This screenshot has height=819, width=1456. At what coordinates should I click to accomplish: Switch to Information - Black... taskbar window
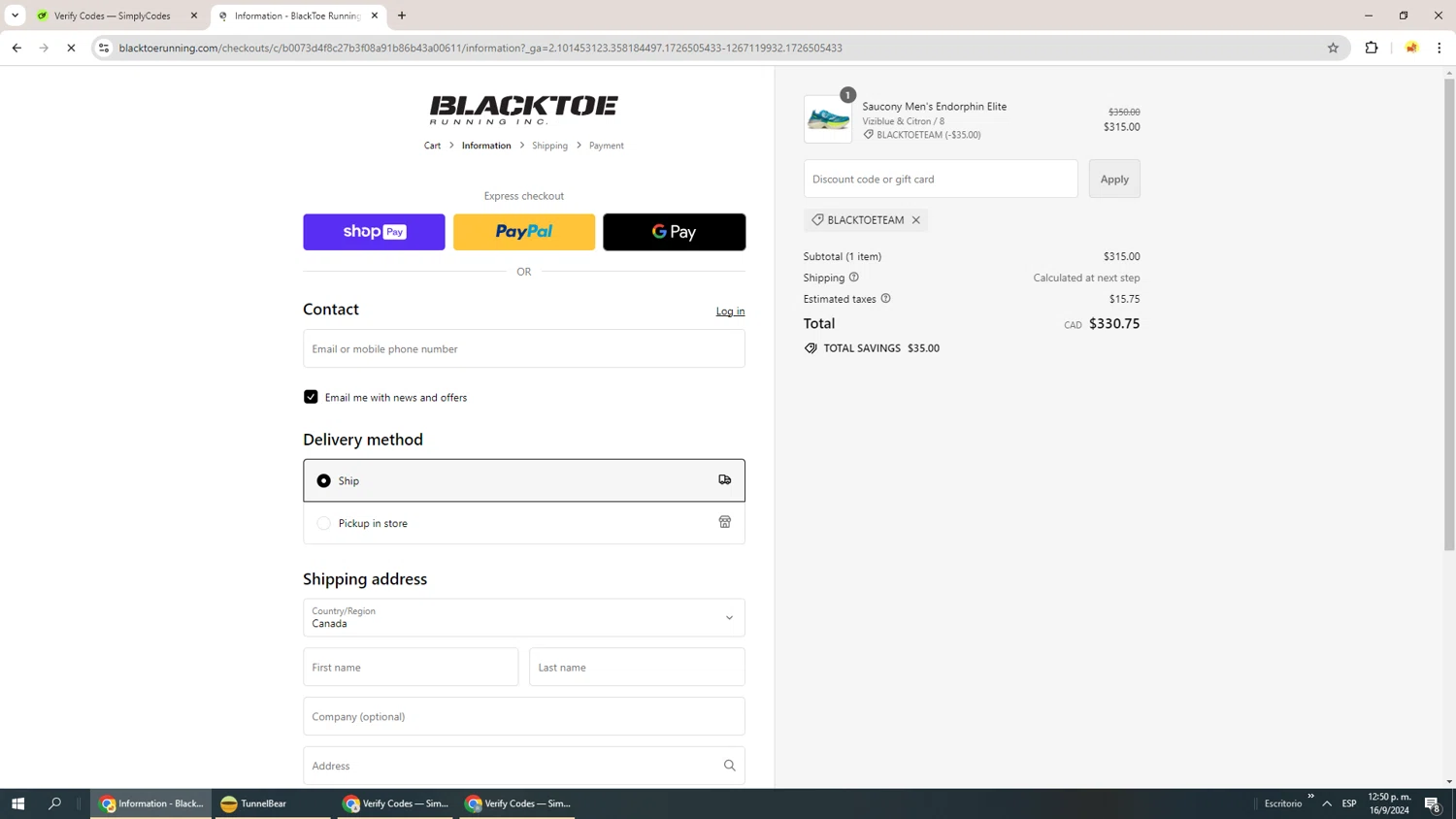pyautogui.click(x=151, y=803)
